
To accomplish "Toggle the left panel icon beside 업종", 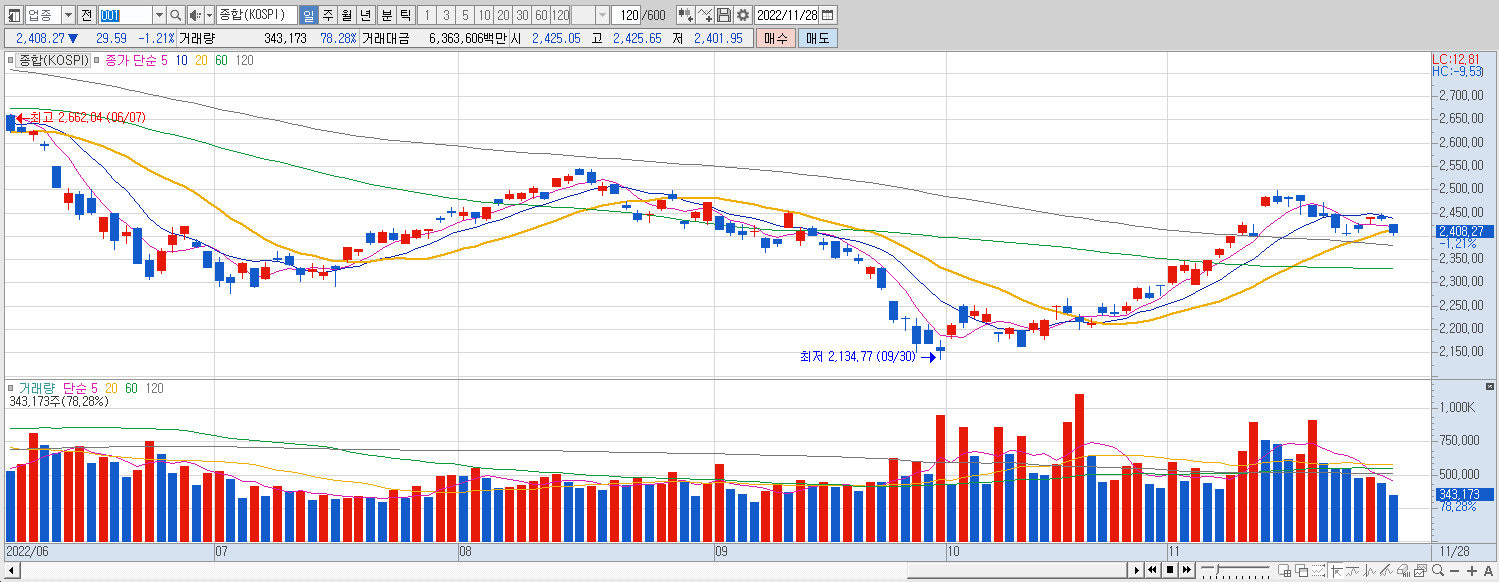I will (x=14, y=16).
